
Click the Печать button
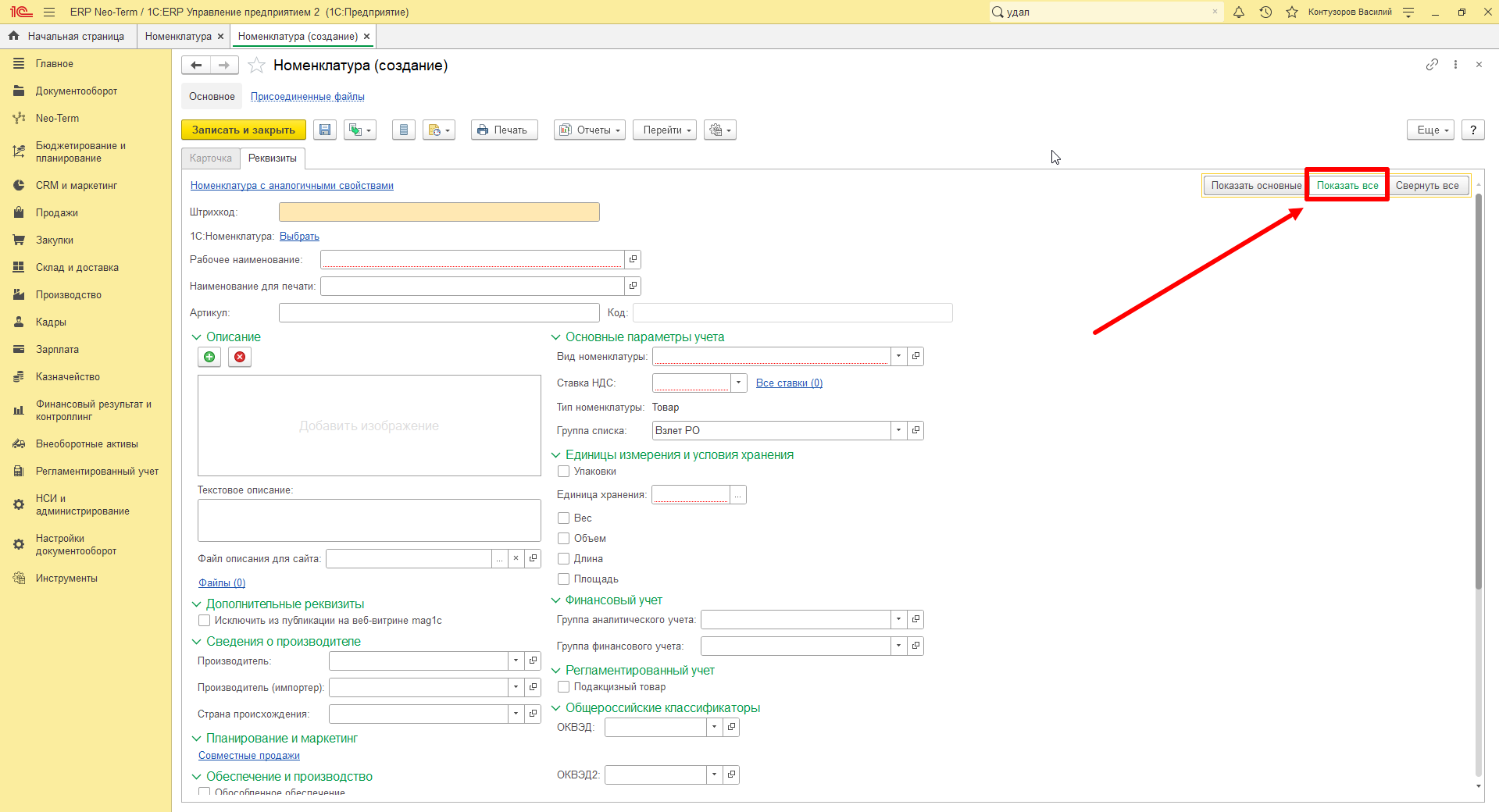505,130
